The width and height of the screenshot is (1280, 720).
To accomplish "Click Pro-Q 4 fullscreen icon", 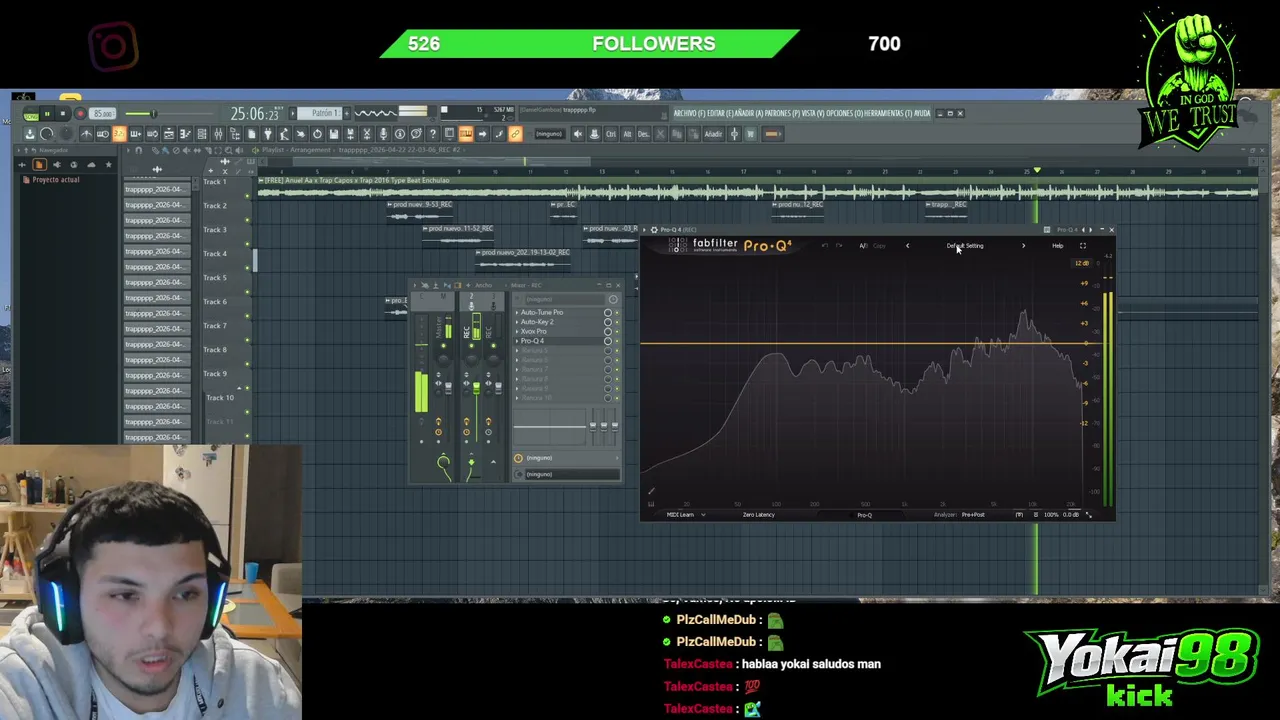I will [1083, 246].
